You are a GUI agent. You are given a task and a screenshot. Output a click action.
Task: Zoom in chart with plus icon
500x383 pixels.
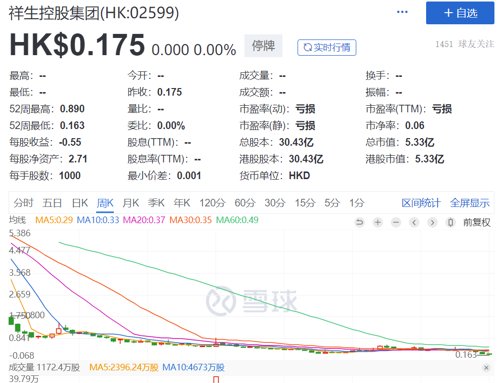click(378, 222)
